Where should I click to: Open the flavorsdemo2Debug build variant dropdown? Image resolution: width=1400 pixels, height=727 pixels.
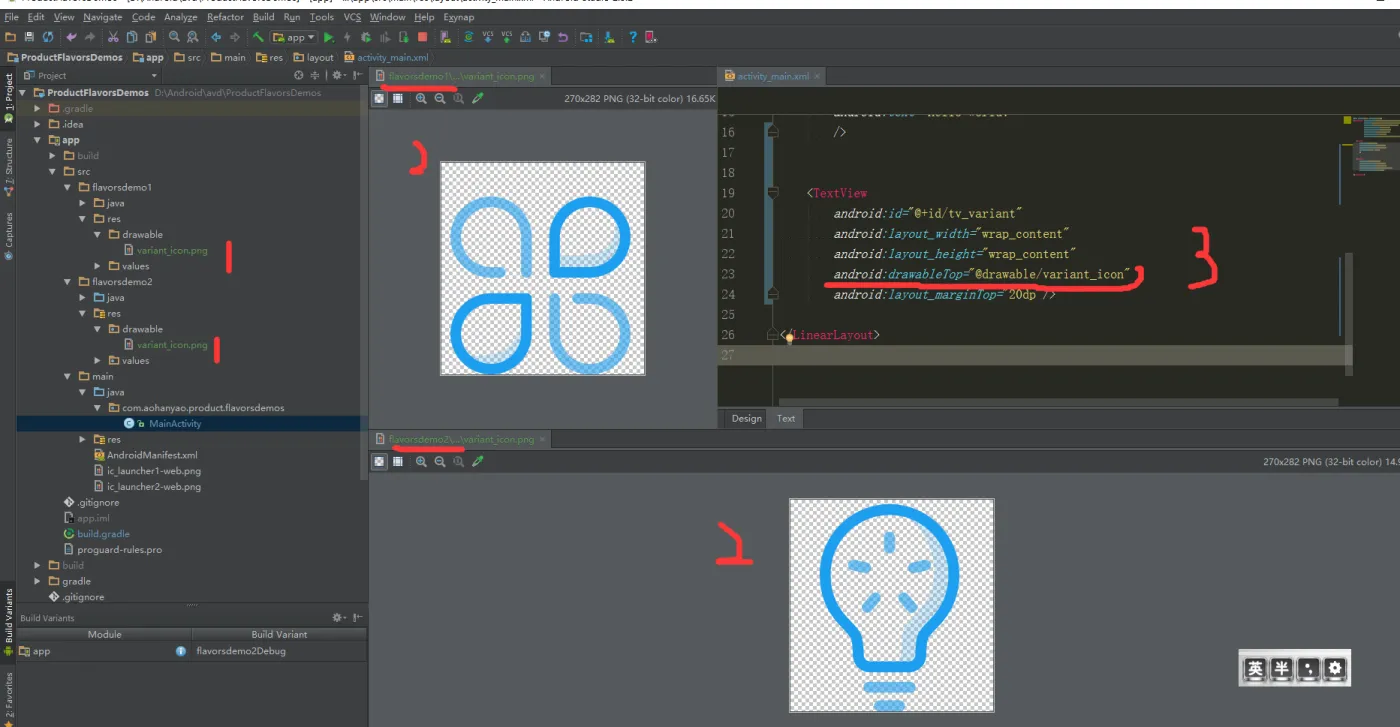(279, 651)
